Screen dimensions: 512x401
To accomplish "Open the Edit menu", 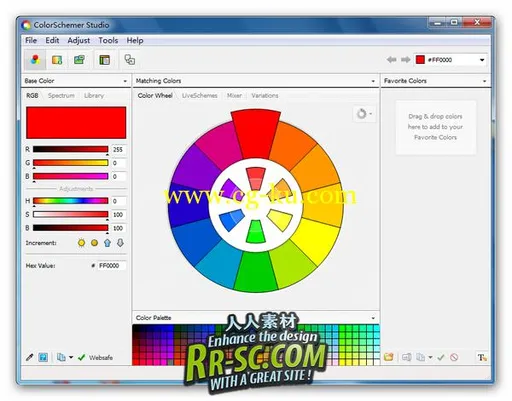I will pos(52,40).
